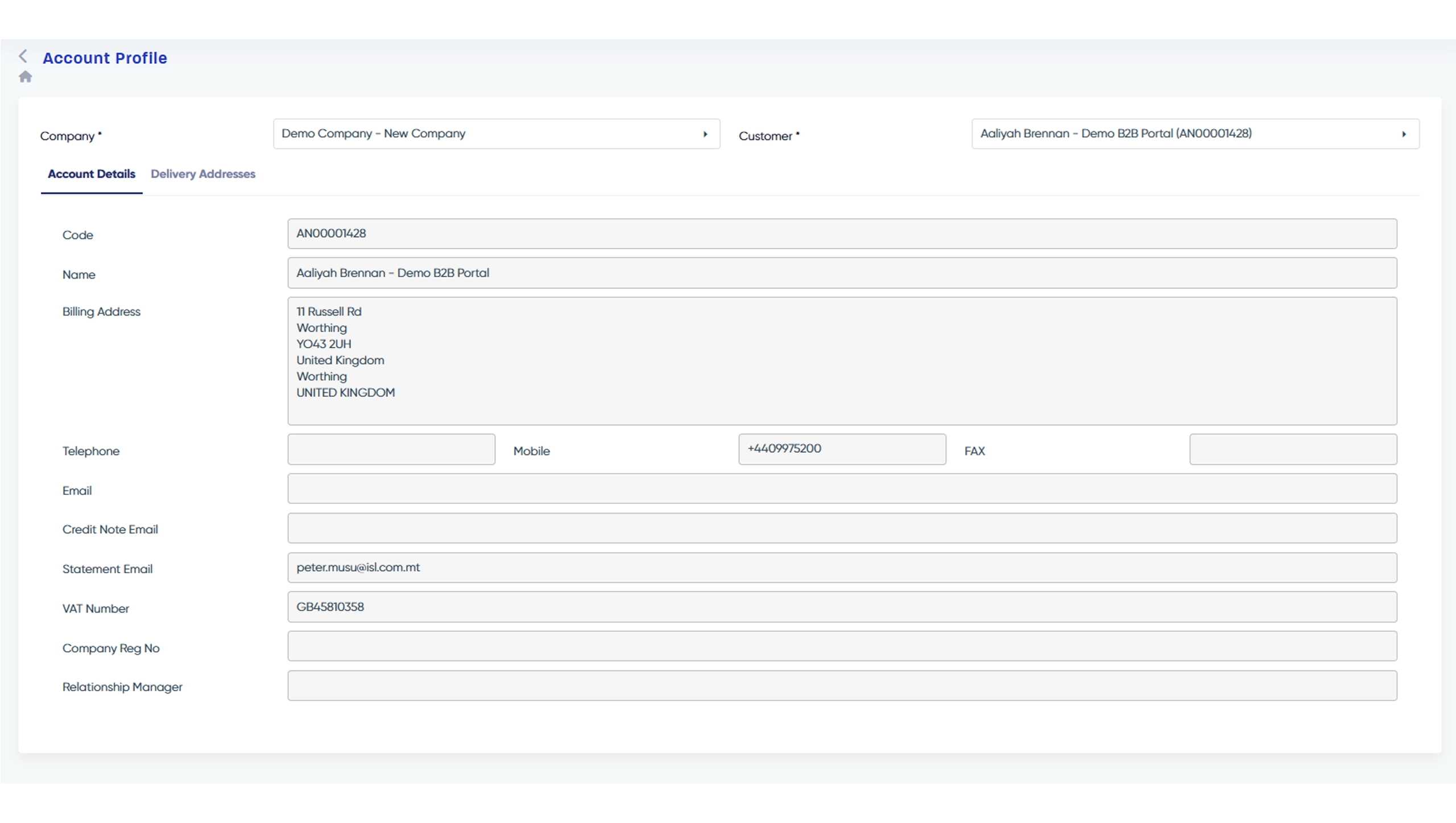Click the back arrow icon

point(23,56)
